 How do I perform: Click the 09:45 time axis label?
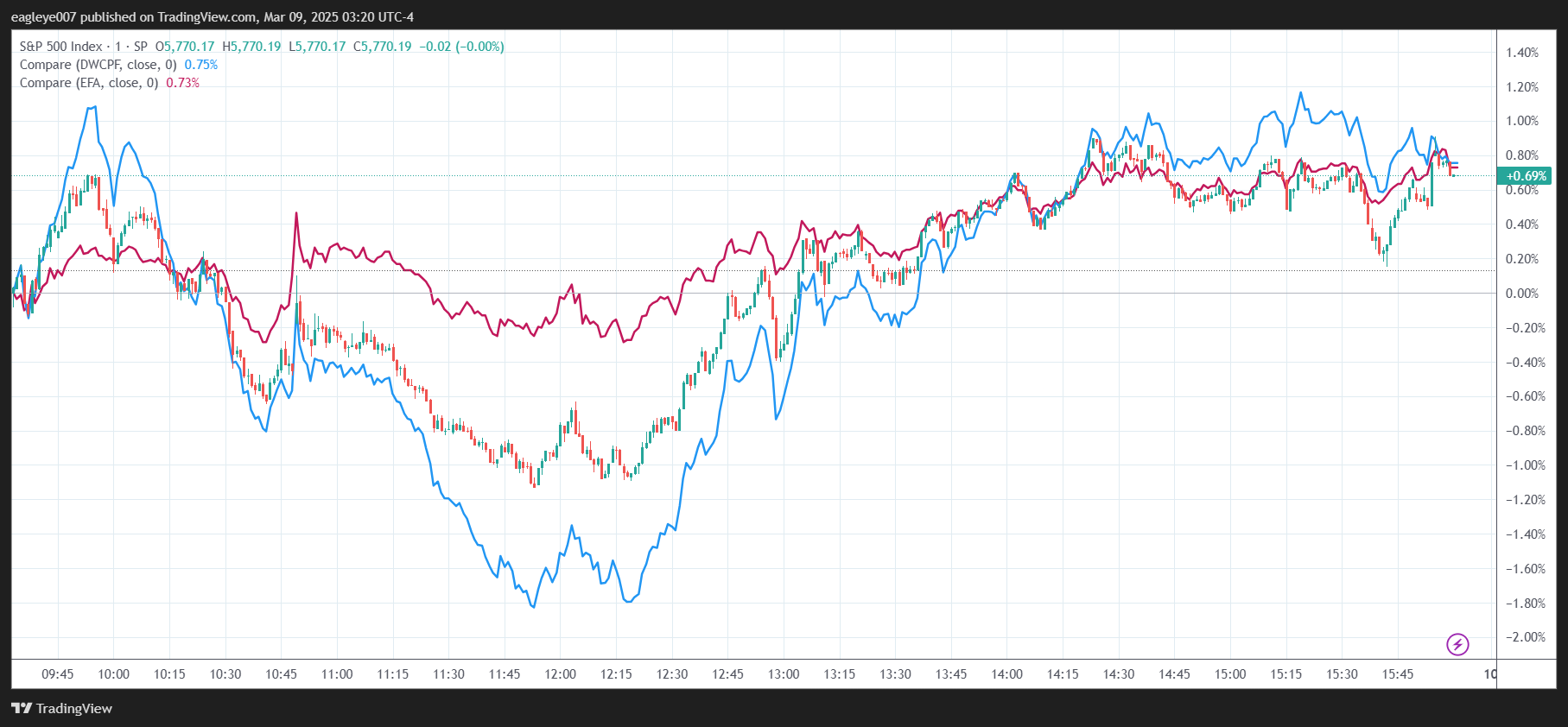[x=58, y=674]
